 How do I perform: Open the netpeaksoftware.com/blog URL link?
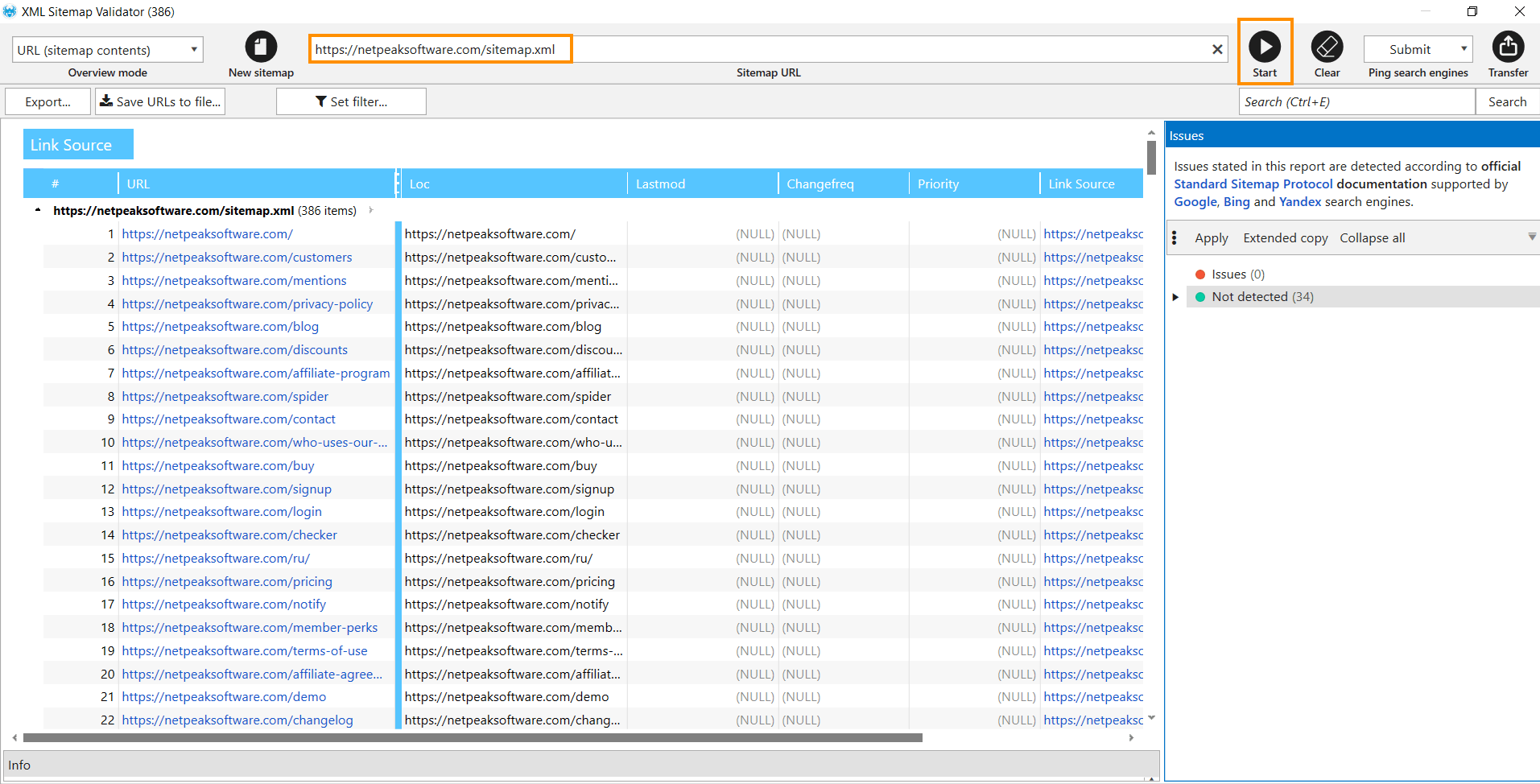click(x=220, y=326)
